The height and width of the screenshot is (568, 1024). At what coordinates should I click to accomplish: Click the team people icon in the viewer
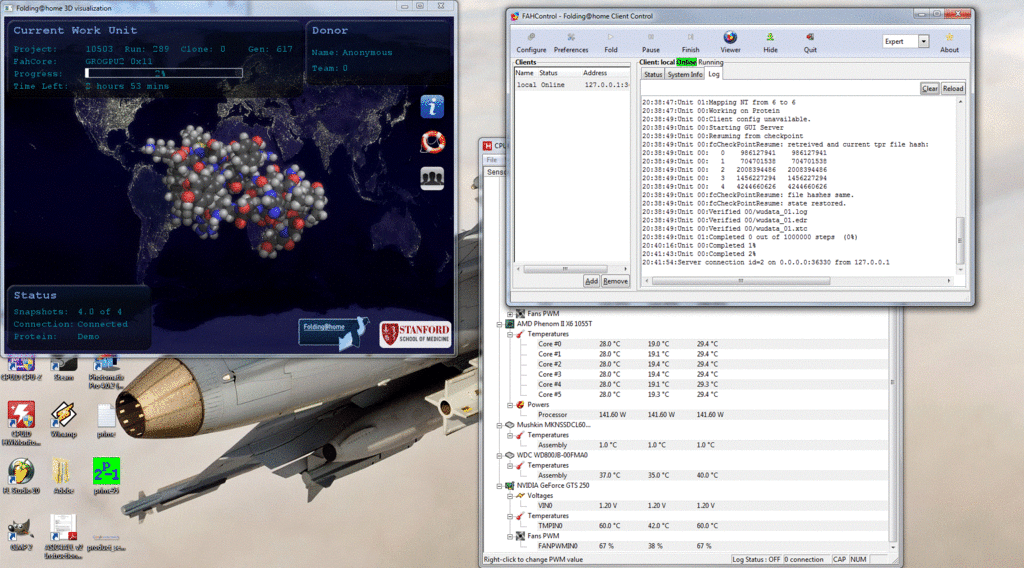coord(432,177)
